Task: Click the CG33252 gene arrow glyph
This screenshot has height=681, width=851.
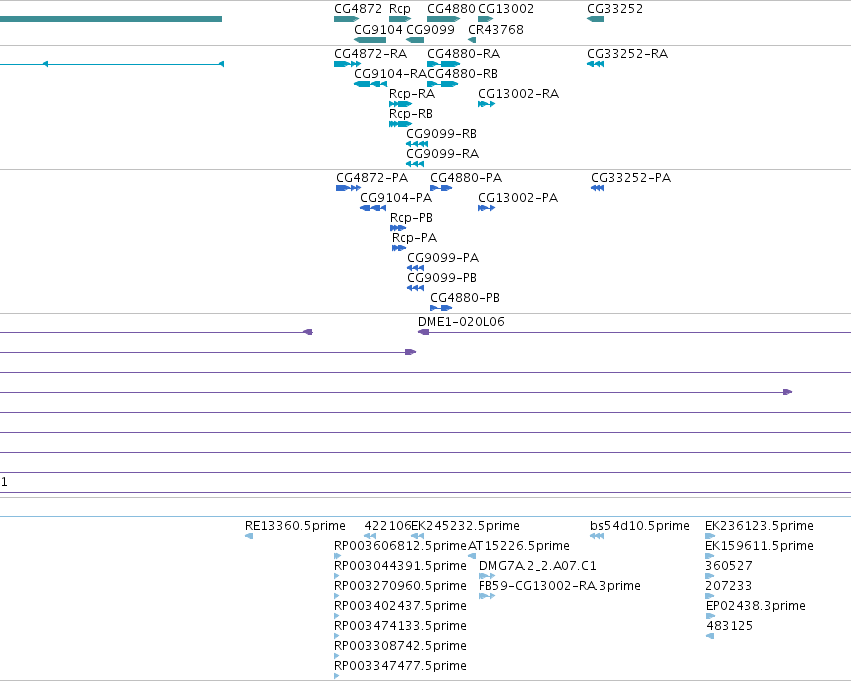Action: click(595, 19)
